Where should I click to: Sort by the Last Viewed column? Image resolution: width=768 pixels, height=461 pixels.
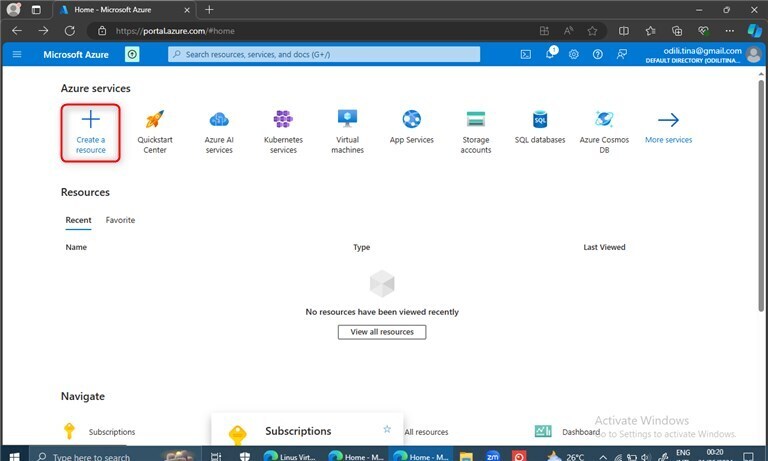(604, 247)
